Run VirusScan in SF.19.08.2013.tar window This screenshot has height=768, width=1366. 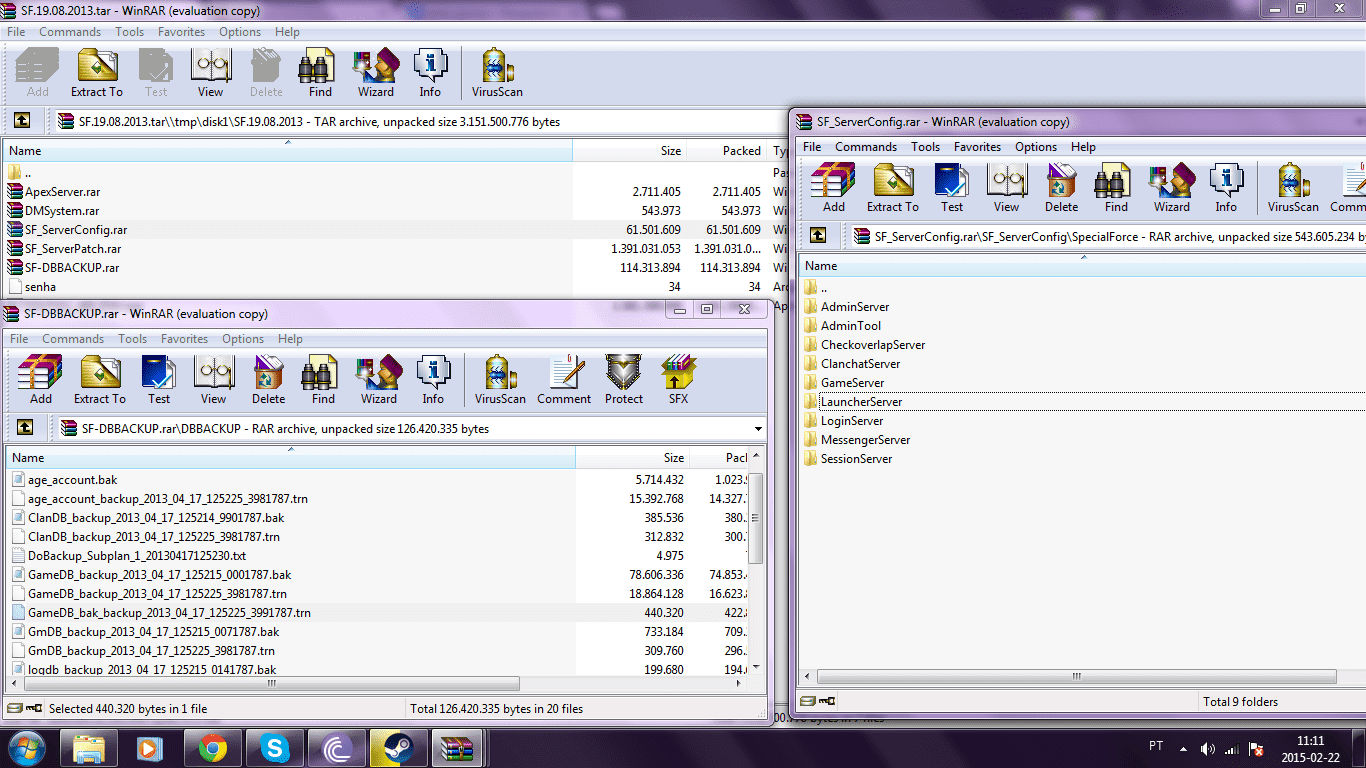497,72
